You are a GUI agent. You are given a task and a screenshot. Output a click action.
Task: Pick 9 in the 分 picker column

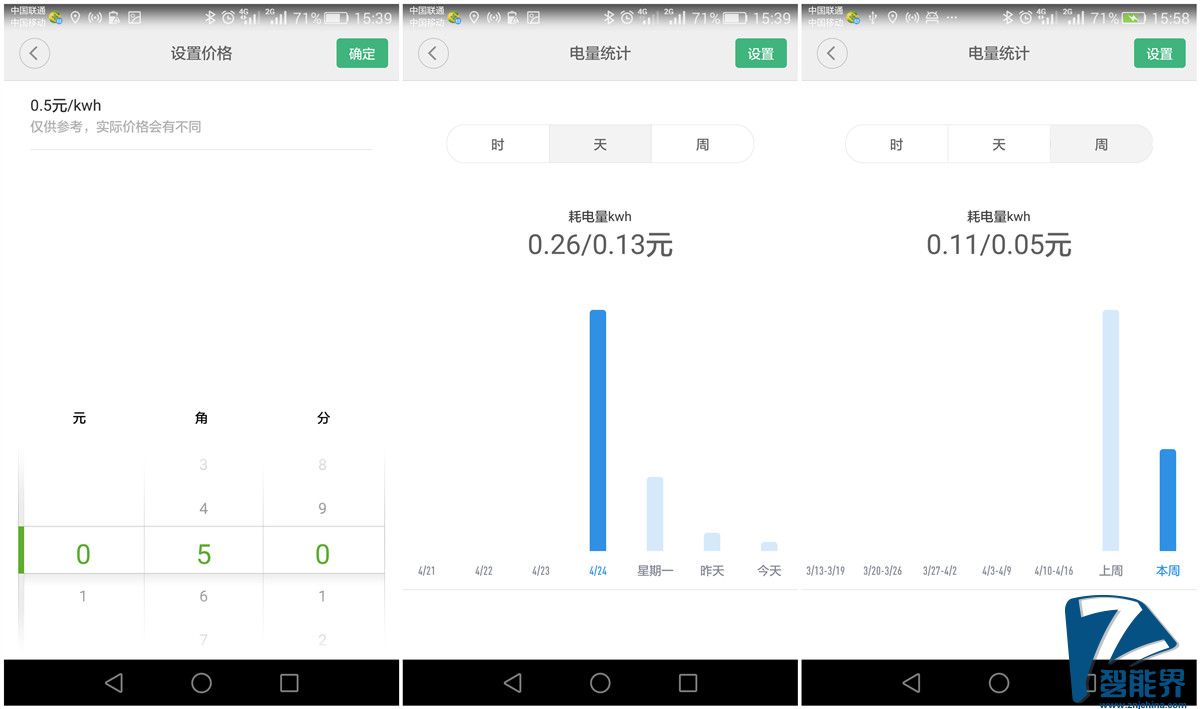[x=322, y=509]
